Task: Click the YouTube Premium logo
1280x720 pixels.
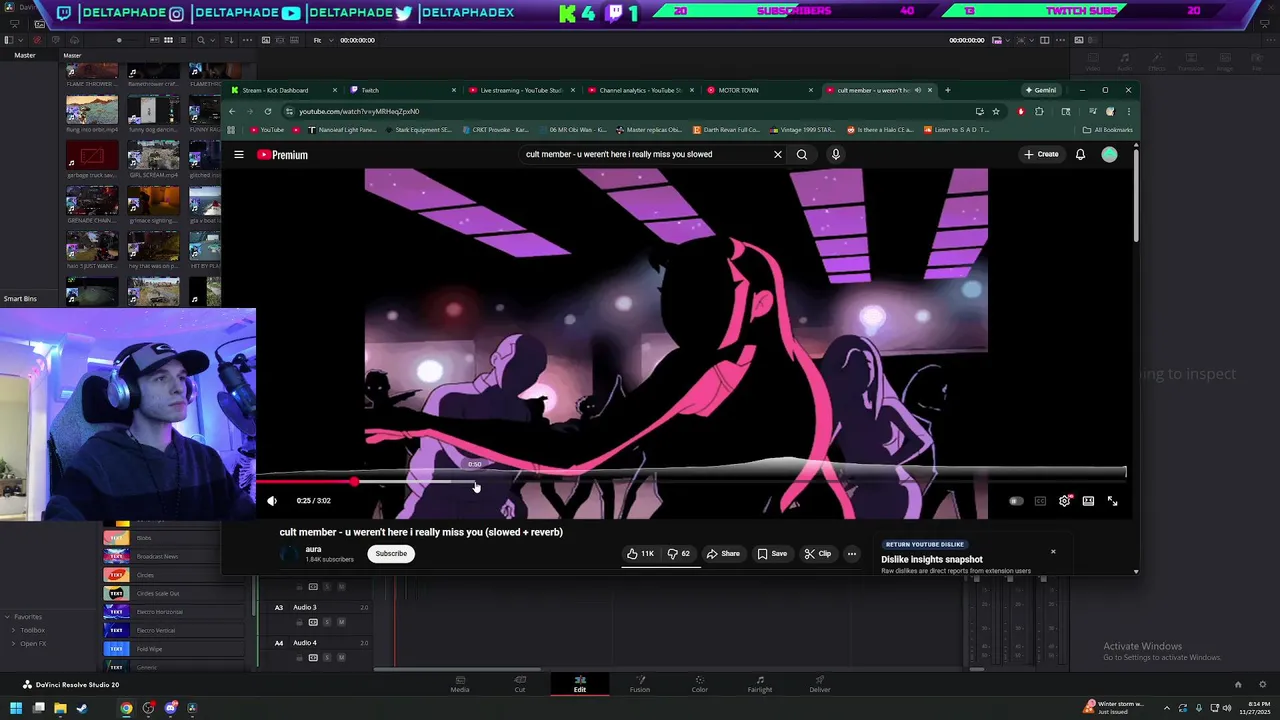Action: point(282,155)
